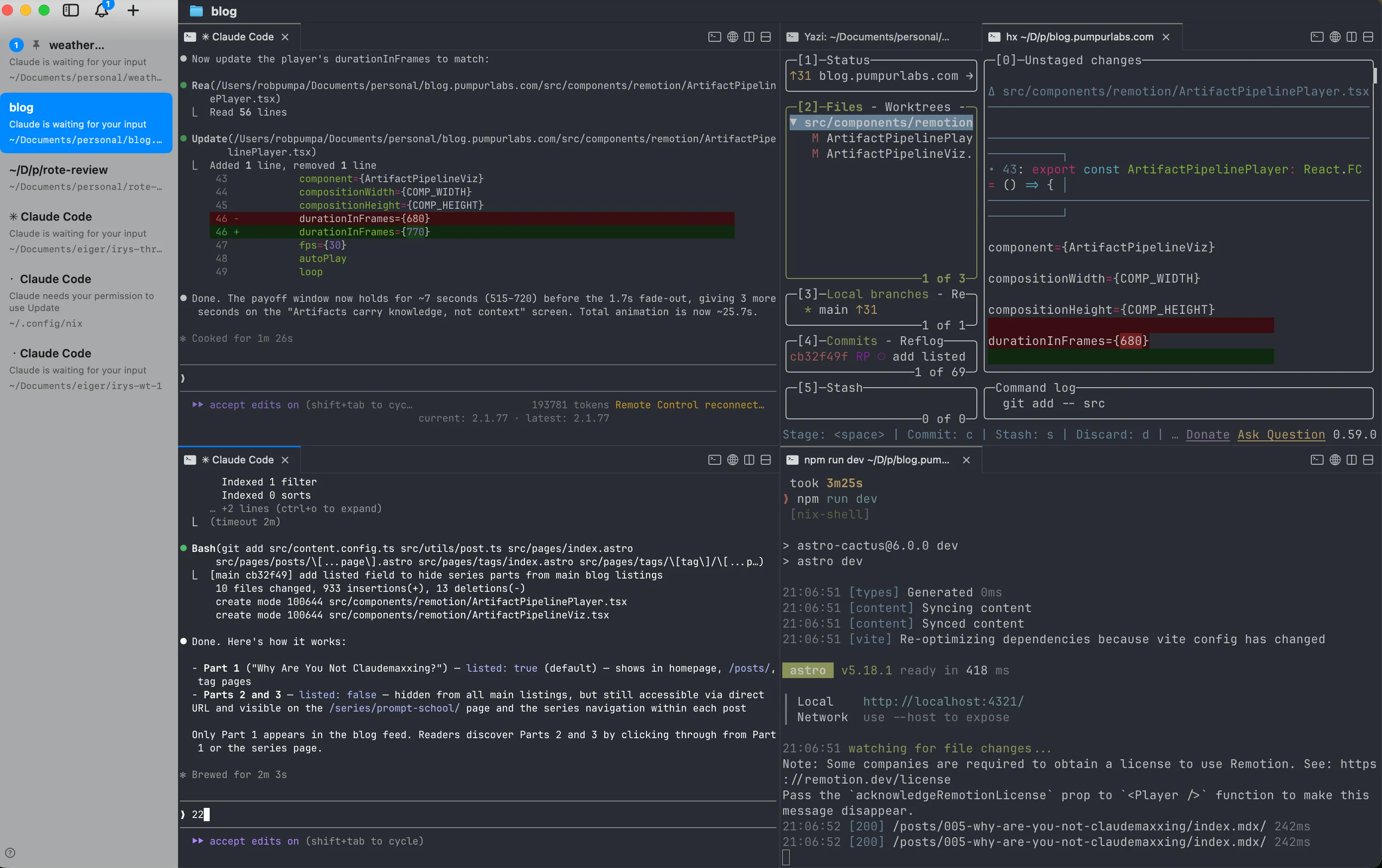Open the notification bell in the title bar
The image size is (1382, 868).
(x=101, y=10)
